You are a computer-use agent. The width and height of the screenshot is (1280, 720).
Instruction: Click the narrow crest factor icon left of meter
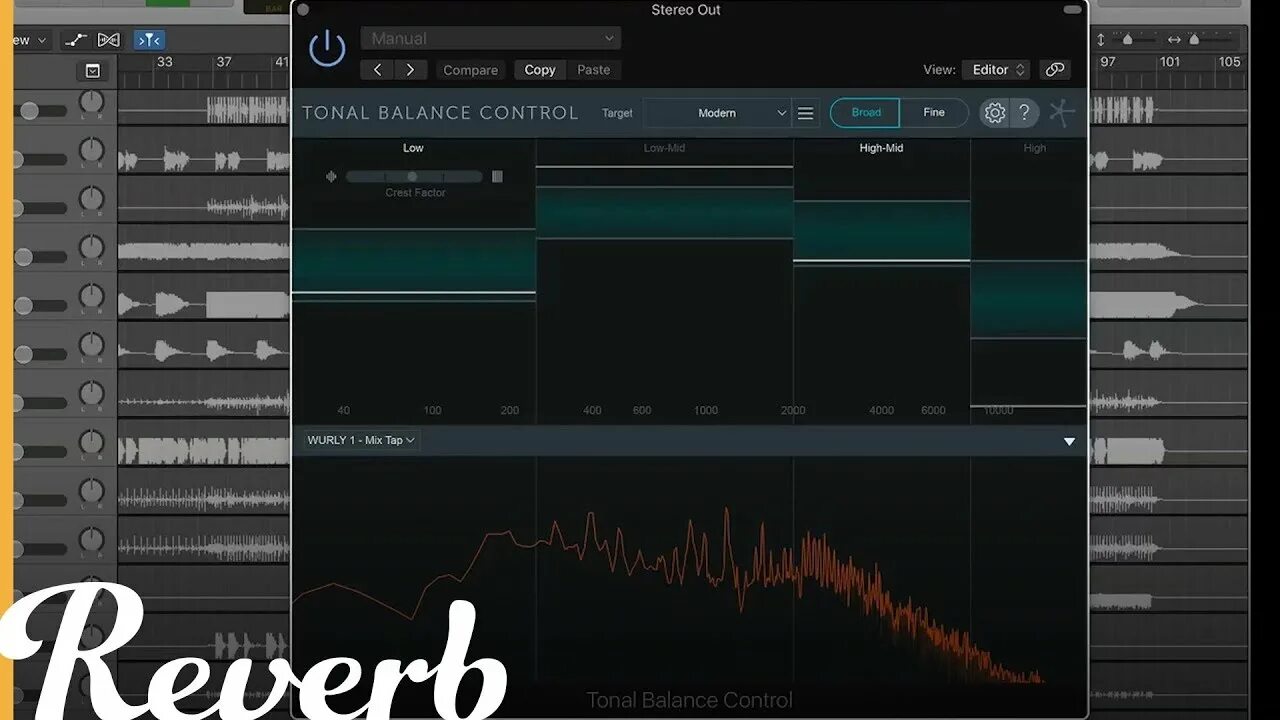coord(332,177)
